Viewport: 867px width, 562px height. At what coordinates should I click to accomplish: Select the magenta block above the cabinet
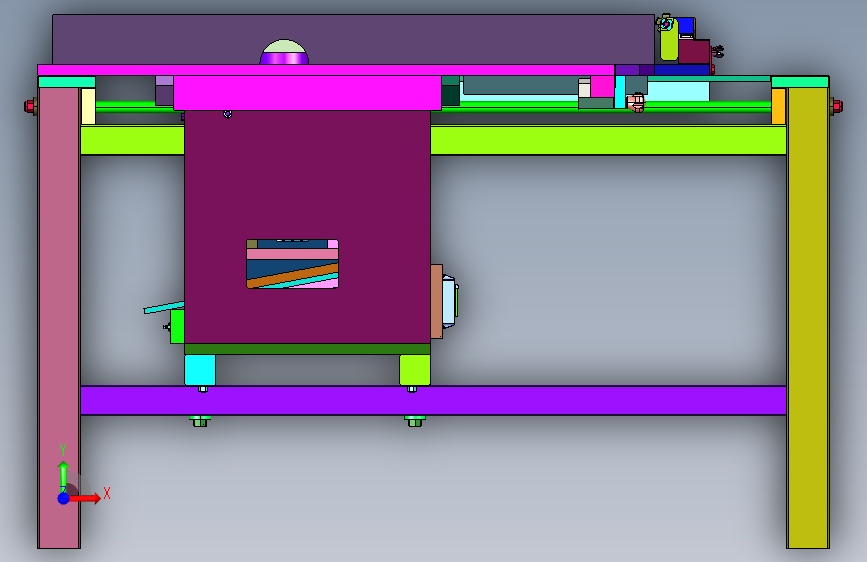click(x=307, y=93)
